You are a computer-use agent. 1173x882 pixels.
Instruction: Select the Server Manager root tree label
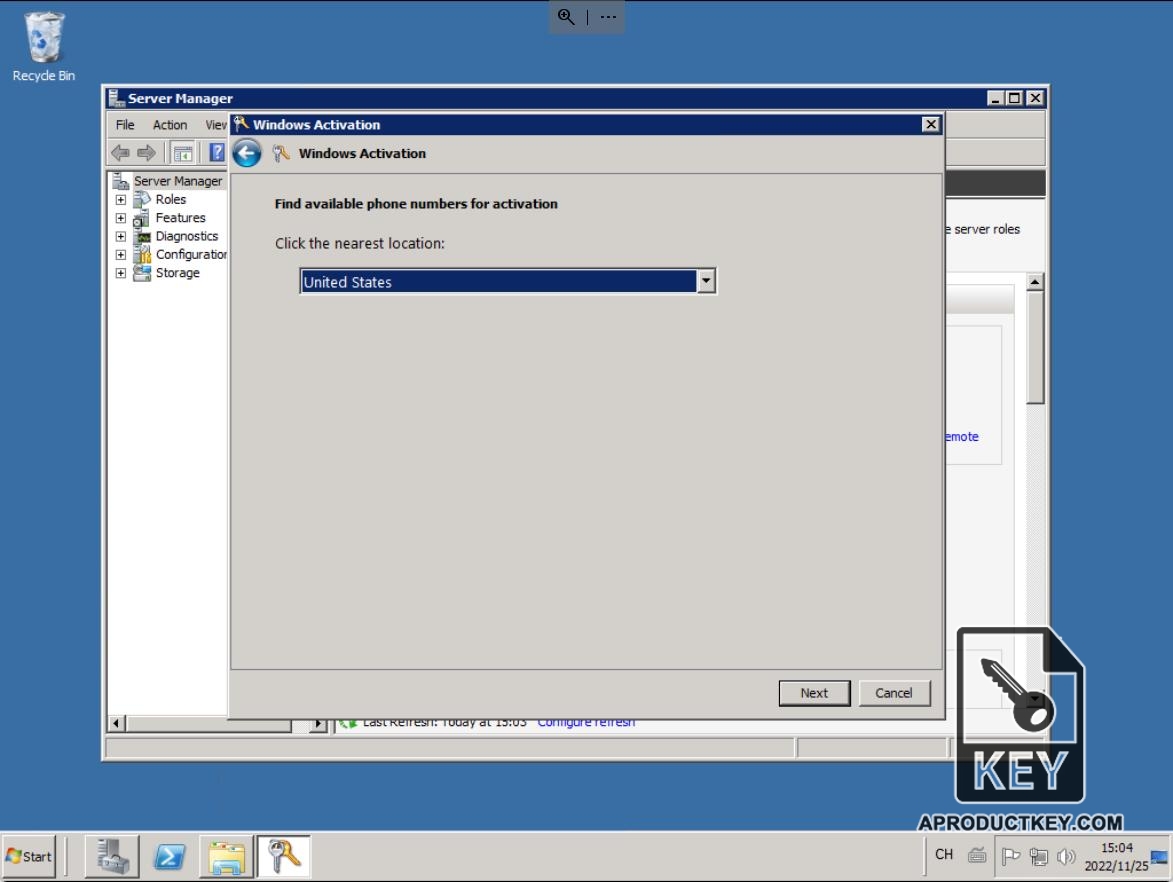pos(178,181)
